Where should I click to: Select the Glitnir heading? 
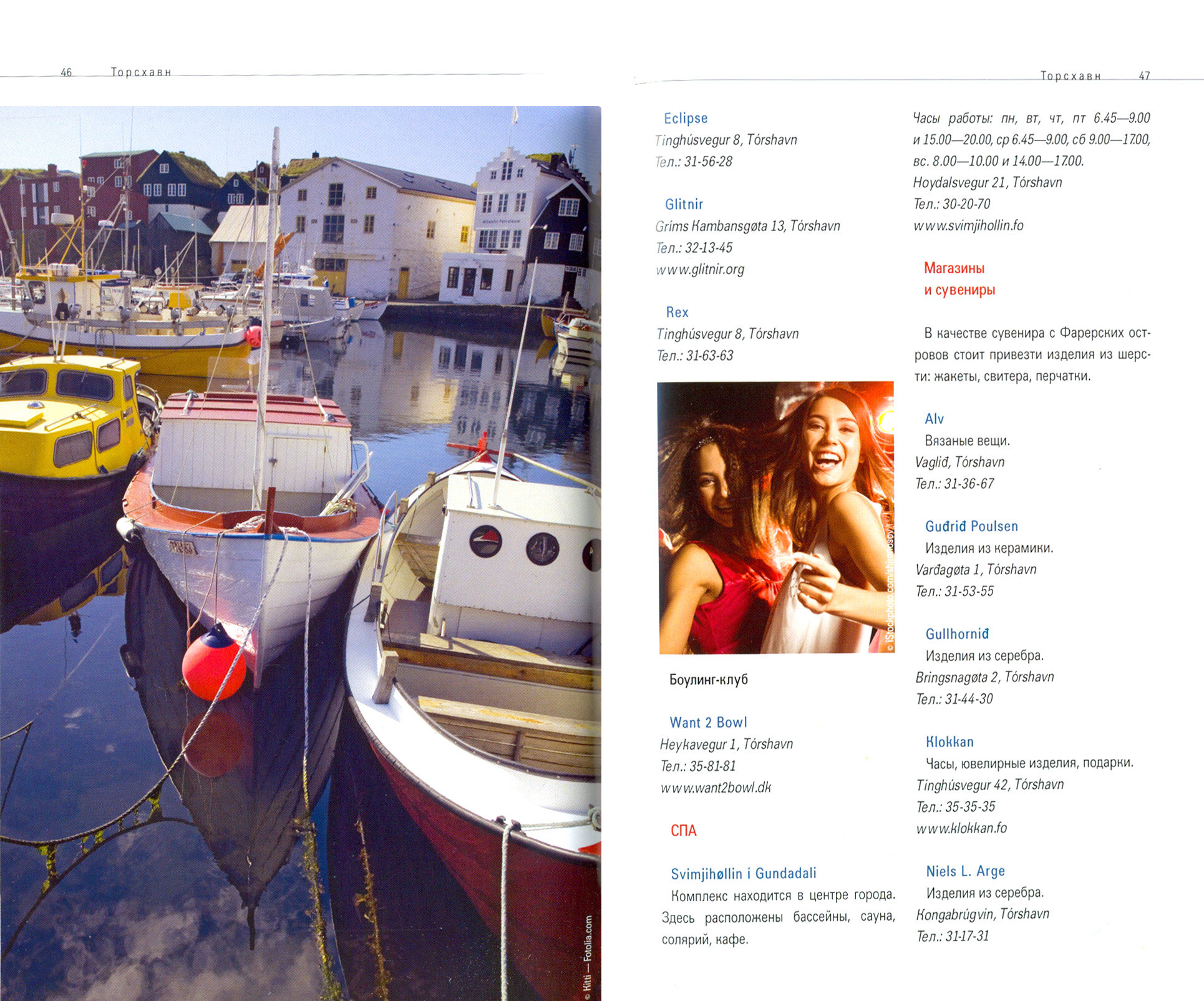pyautogui.click(x=684, y=204)
